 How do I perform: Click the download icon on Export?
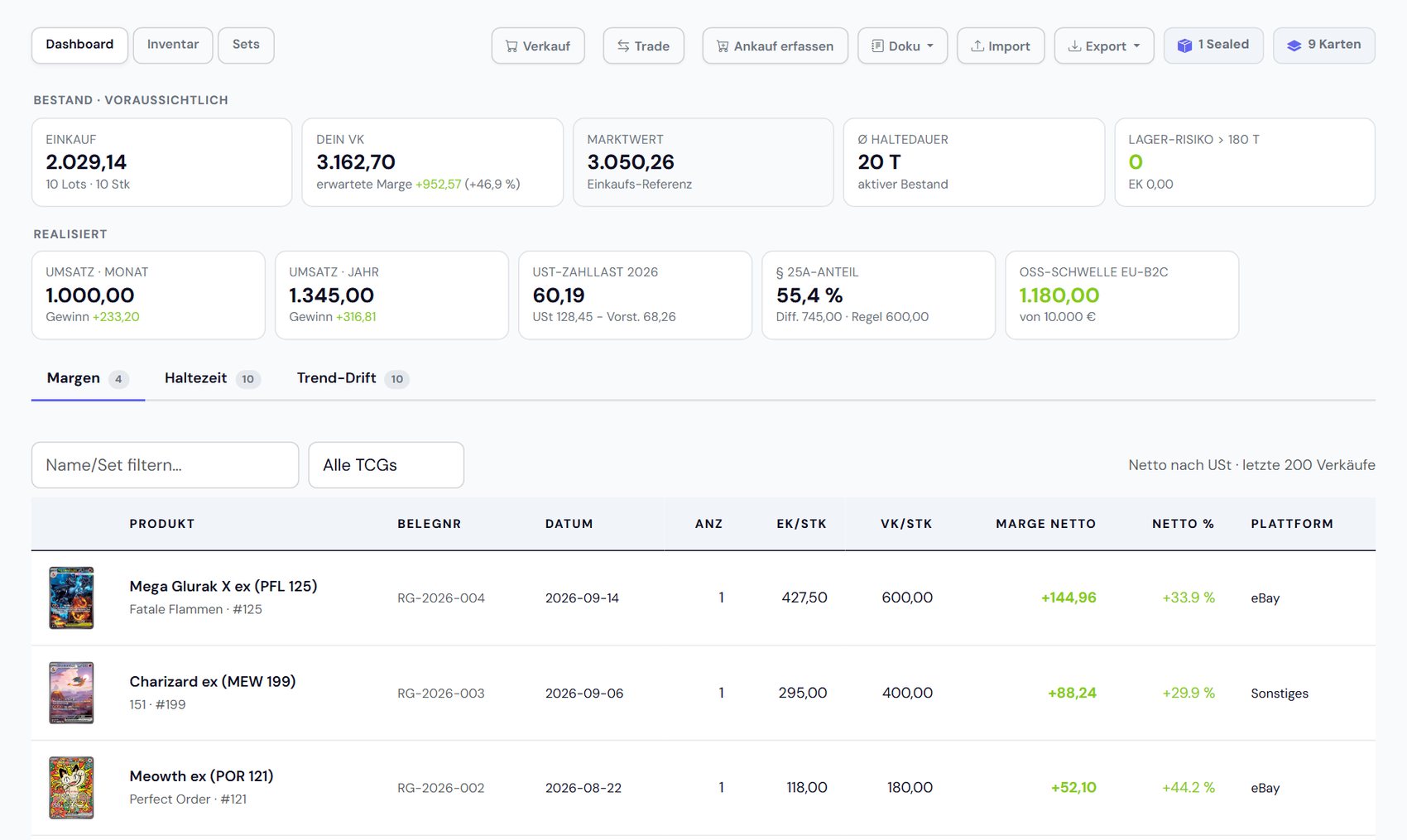[x=1074, y=46]
